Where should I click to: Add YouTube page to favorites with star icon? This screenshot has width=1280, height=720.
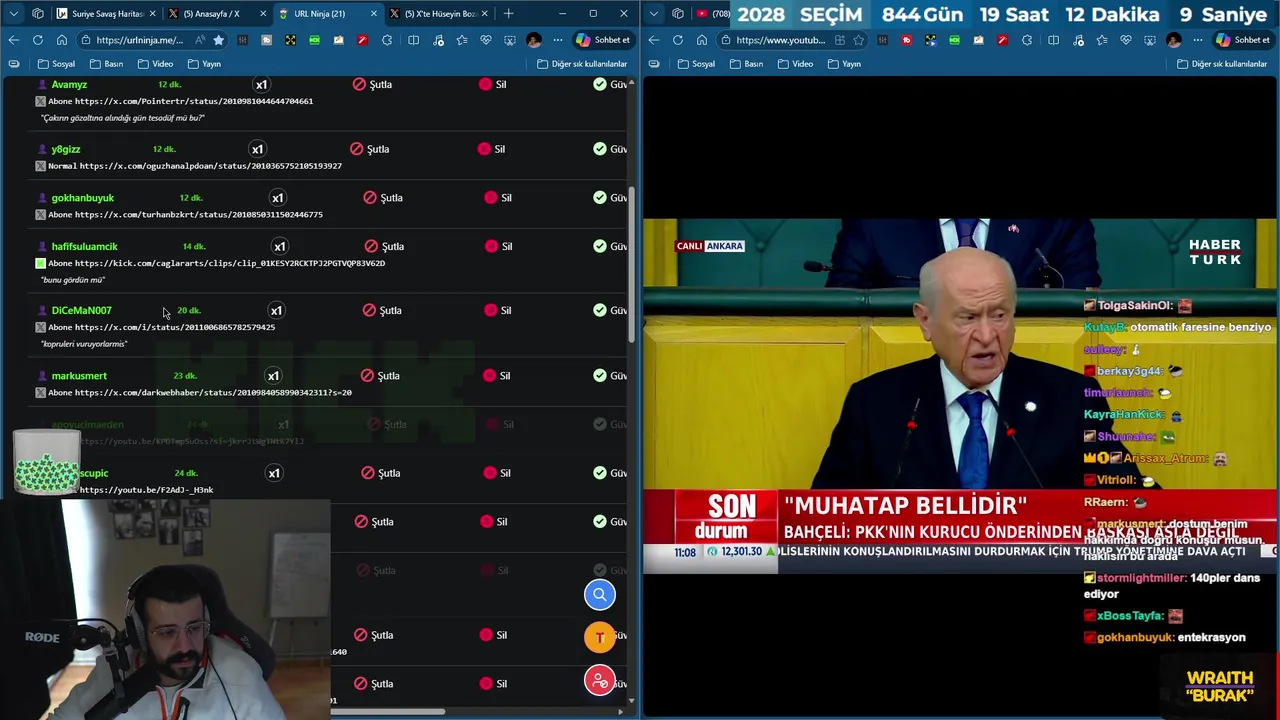pyautogui.click(x=858, y=40)
